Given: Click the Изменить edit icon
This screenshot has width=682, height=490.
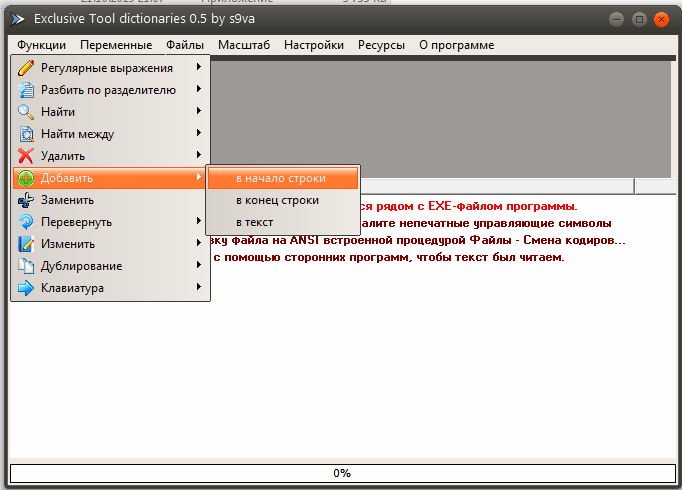Looking at the screenshot, I should pos(26,244).
